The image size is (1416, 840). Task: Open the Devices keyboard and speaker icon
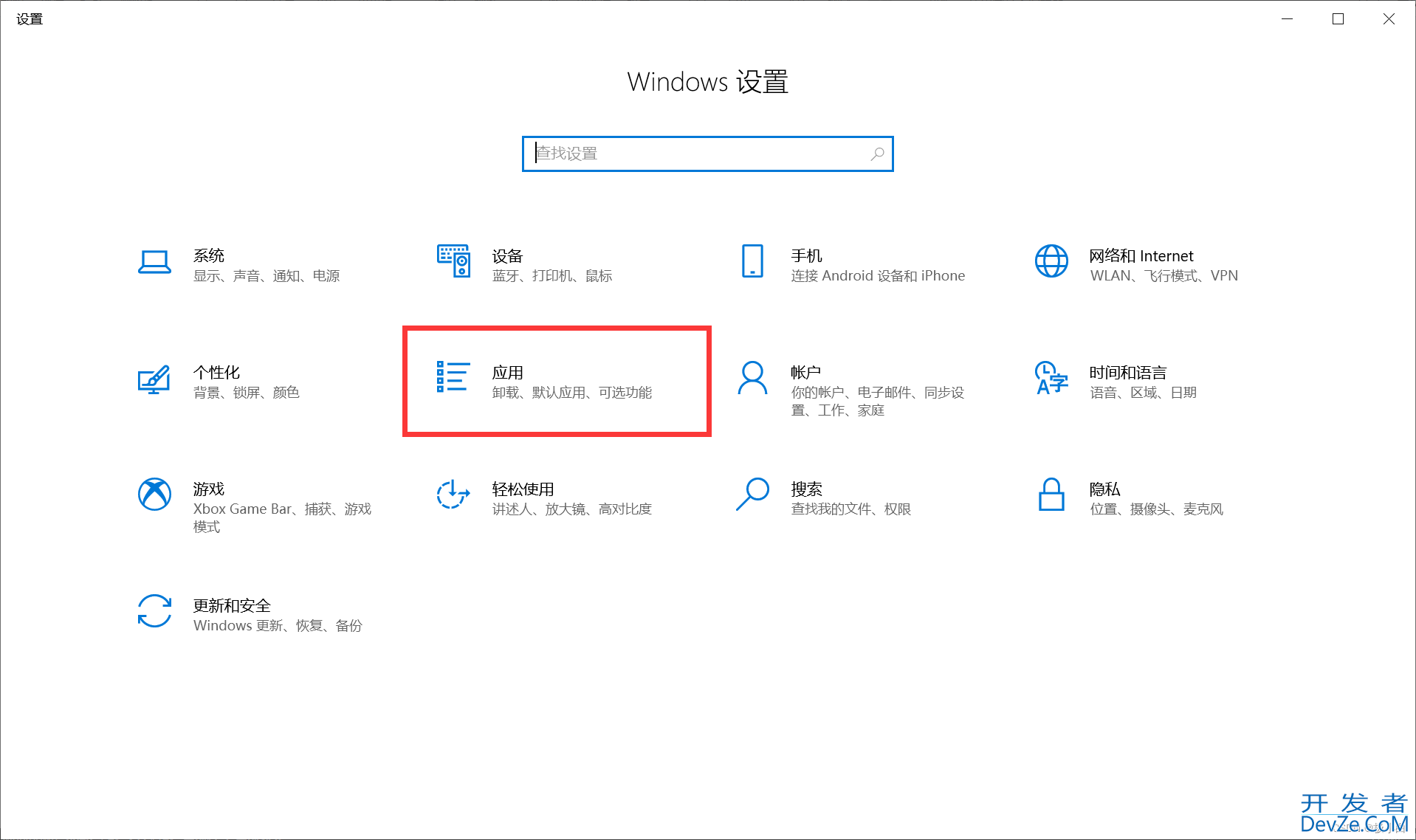click(x=453, y=261)
